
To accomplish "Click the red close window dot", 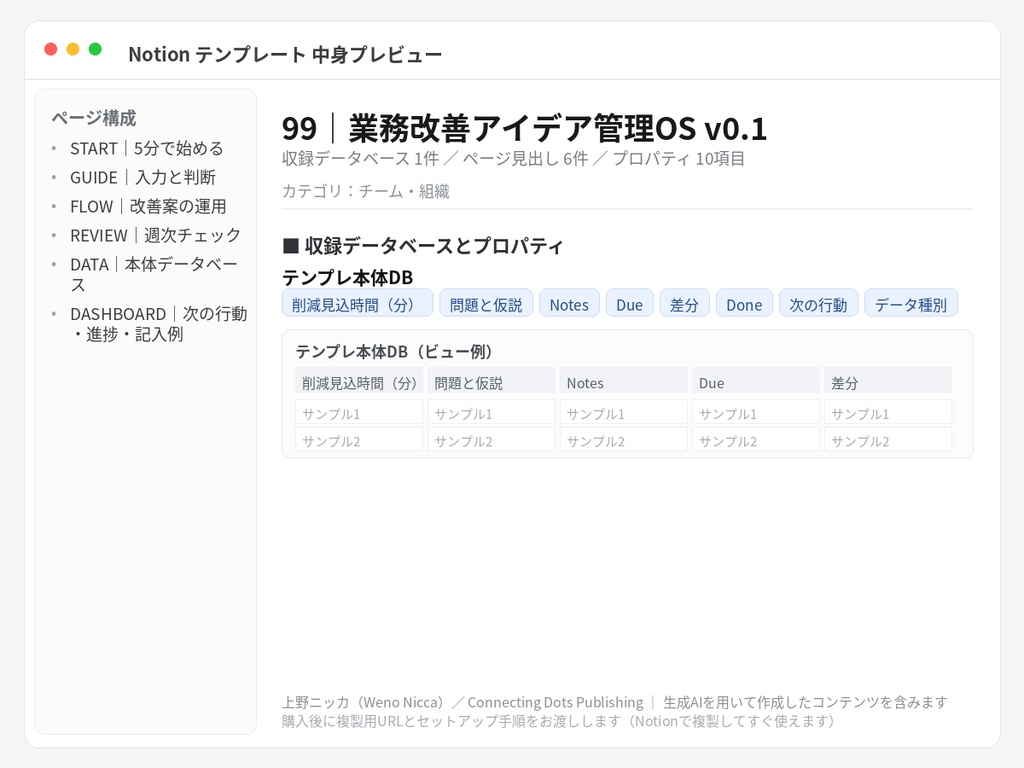I will tap(51, 49).
